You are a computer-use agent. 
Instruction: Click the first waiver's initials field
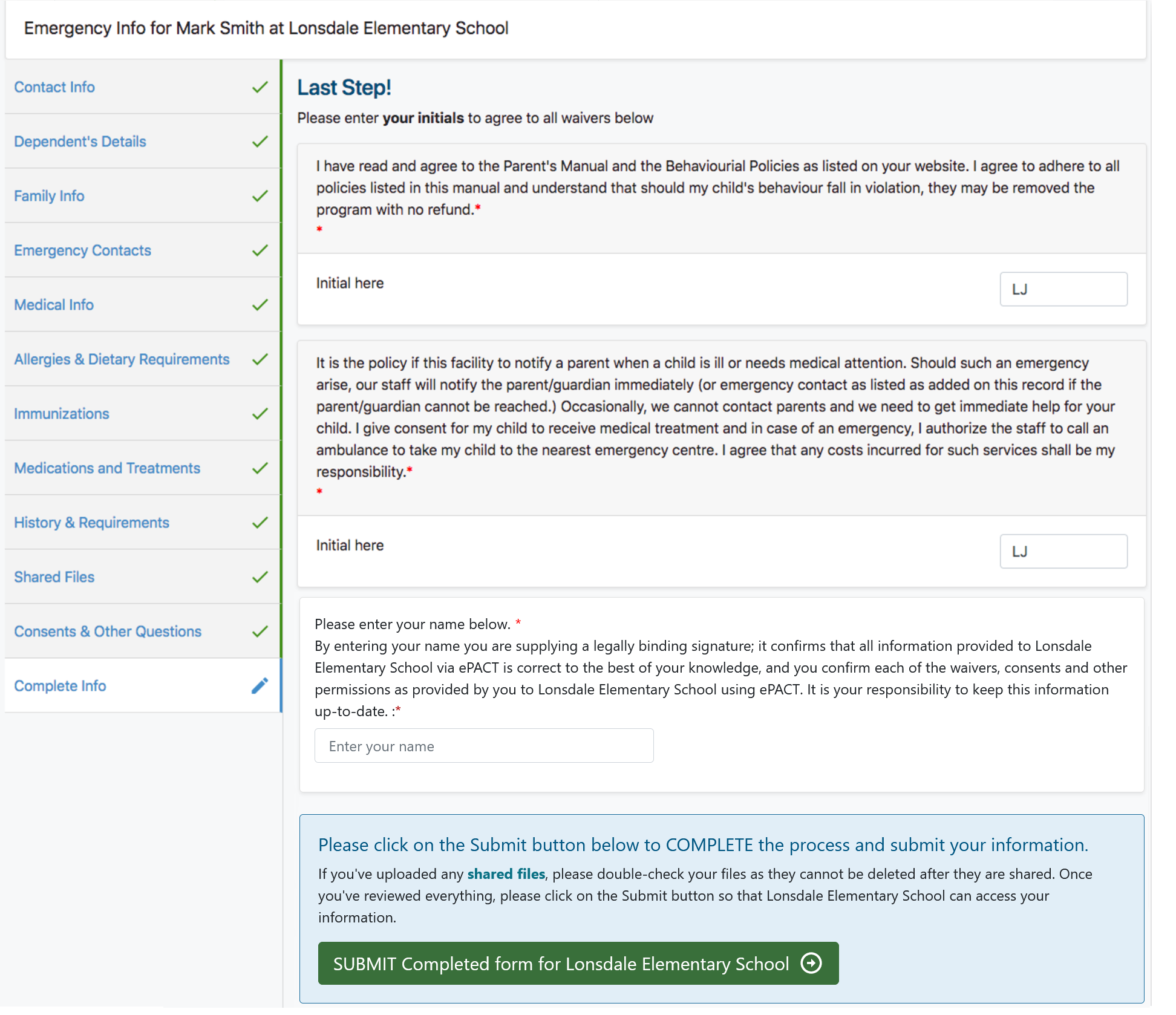pos(1063,289)
